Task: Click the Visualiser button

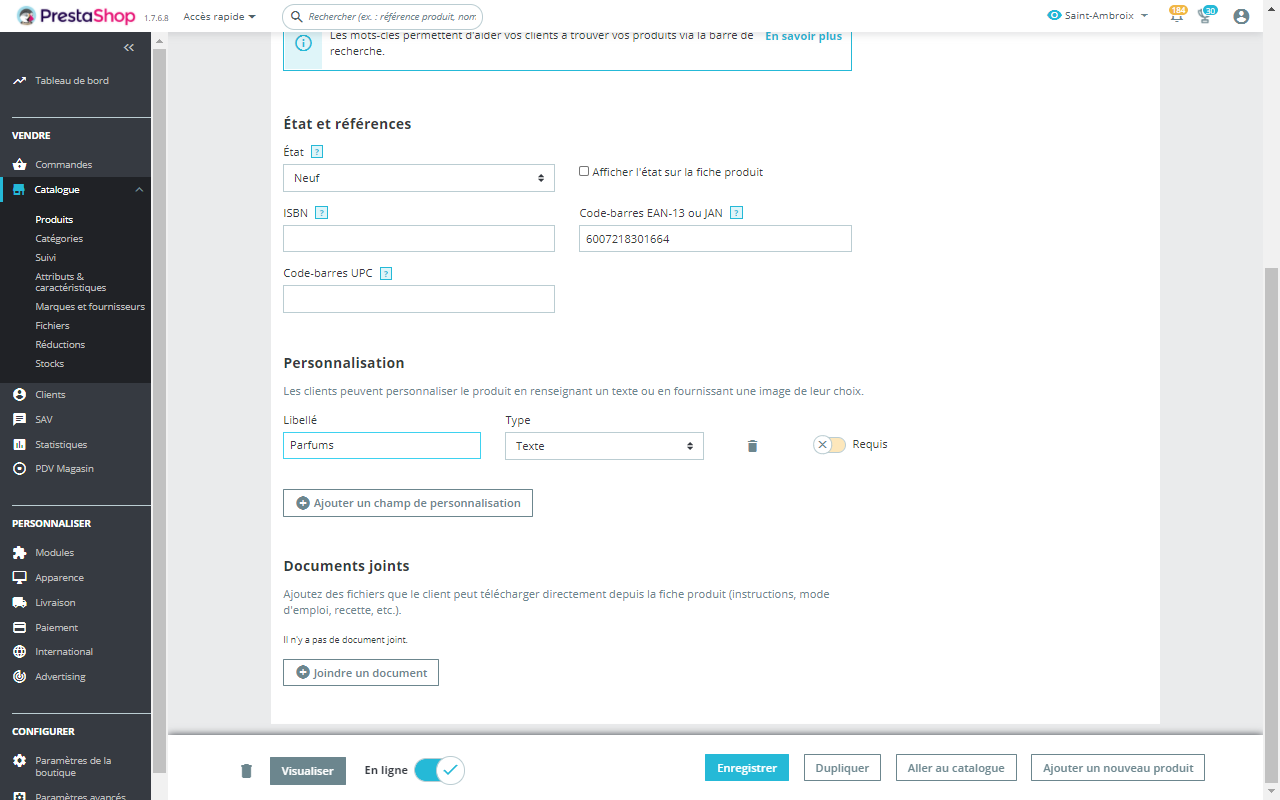Action: pos(308,771)
